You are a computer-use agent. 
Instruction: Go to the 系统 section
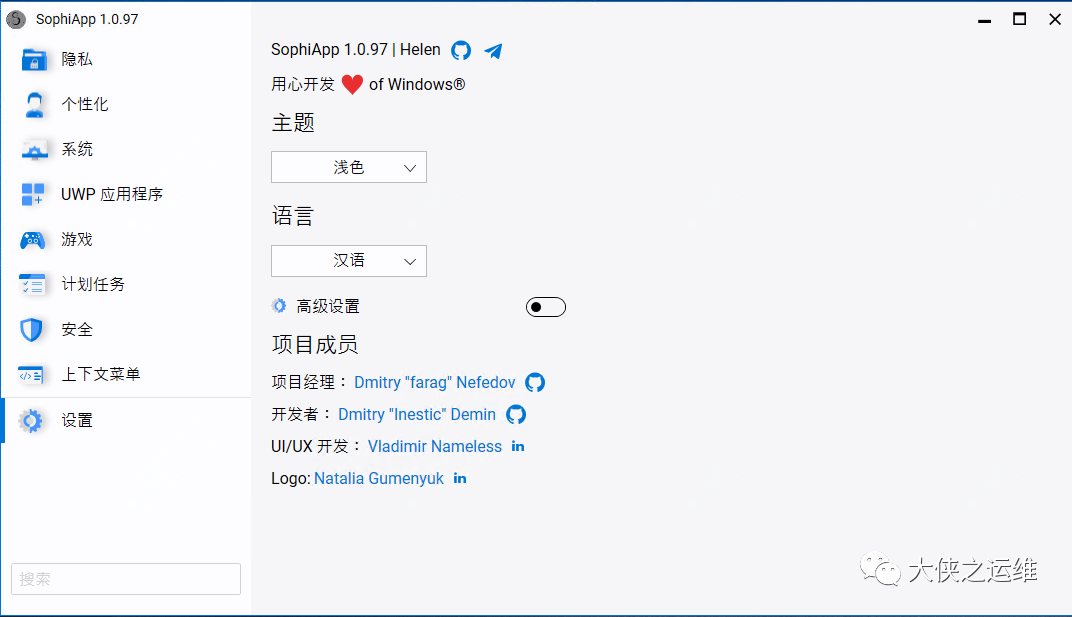(x=77, y=149)
